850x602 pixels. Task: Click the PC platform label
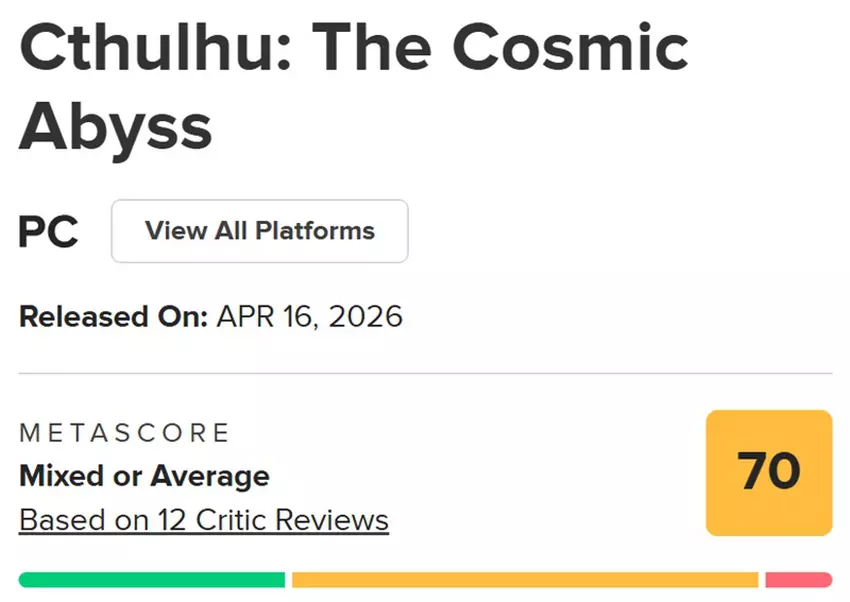point(48,232)
